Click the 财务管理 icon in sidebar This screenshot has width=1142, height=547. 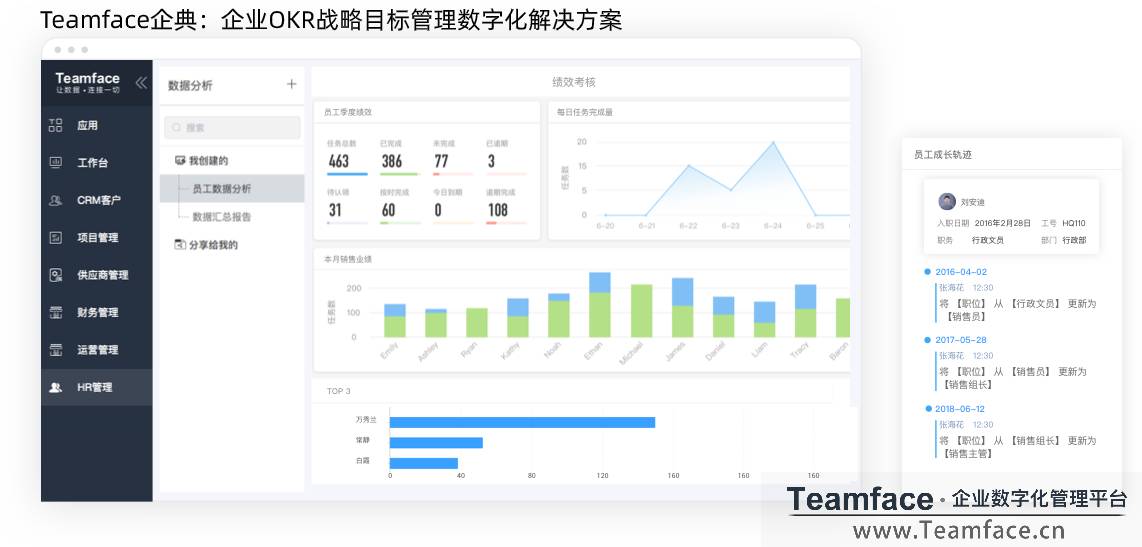click(x=55, y=312)
